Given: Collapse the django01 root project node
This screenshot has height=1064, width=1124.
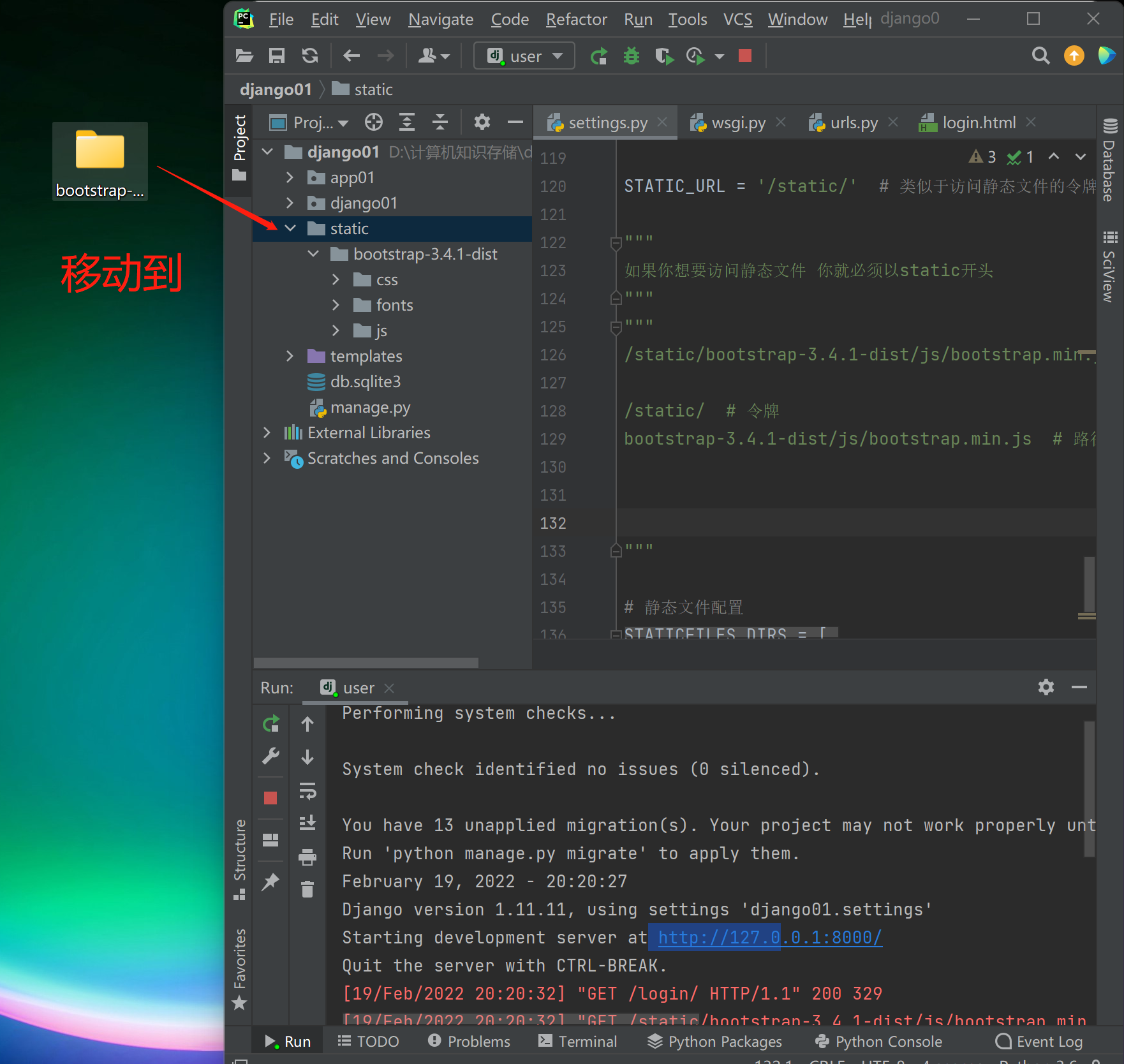Looking at the screenshot, I should tap(268, 152).
